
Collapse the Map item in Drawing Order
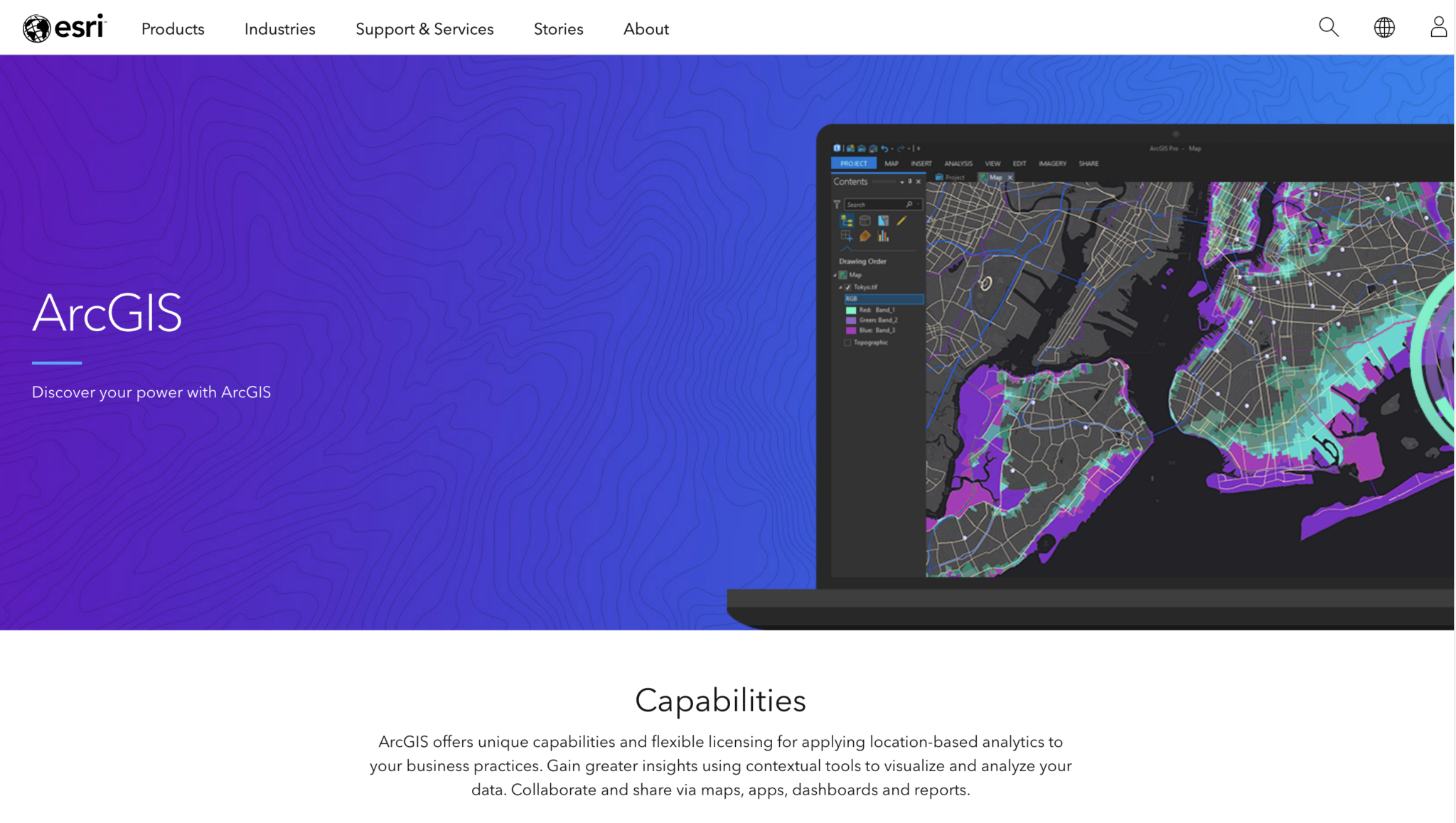pos(835,275)
